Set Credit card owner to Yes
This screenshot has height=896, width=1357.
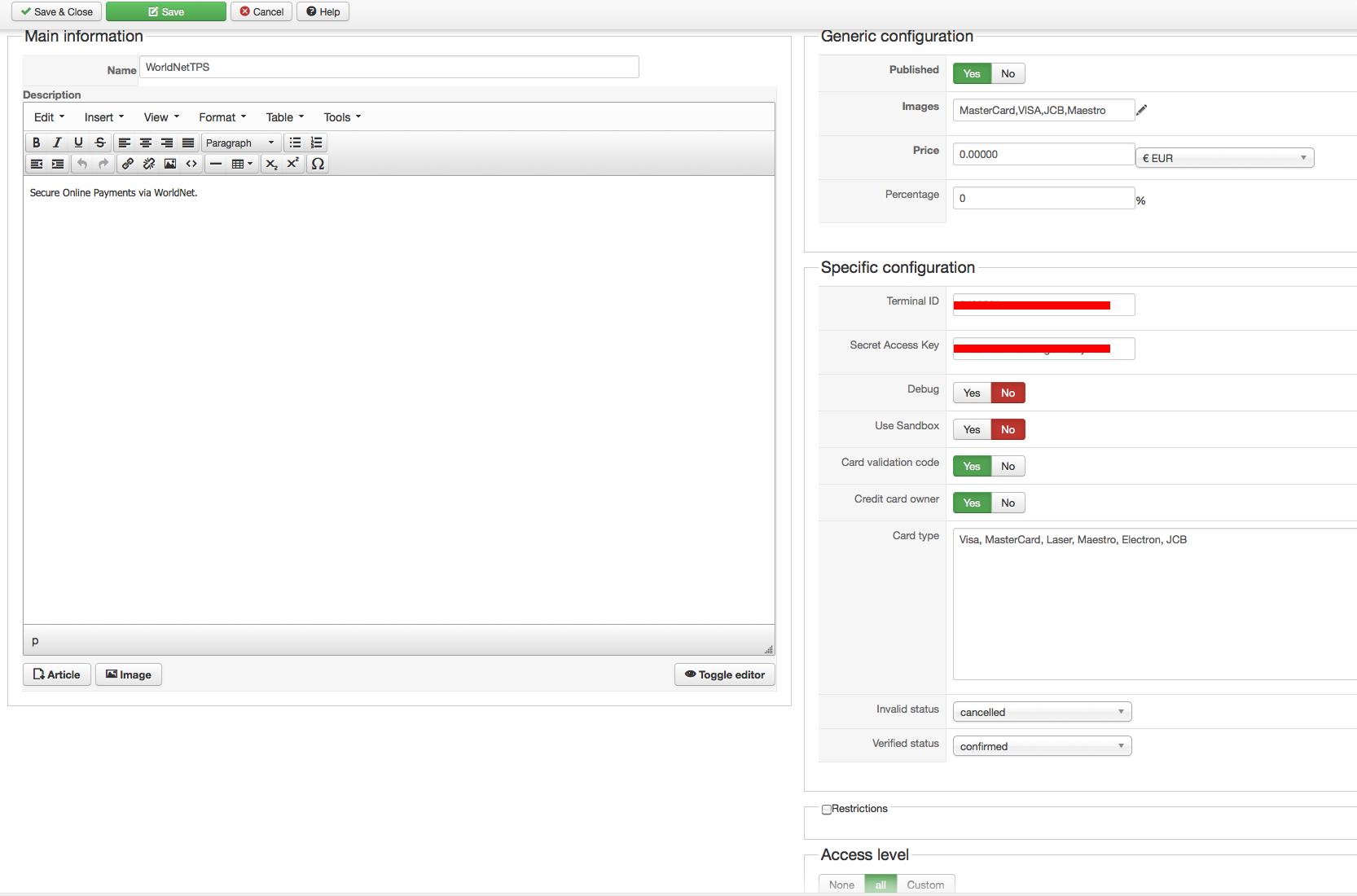[972, 503]
